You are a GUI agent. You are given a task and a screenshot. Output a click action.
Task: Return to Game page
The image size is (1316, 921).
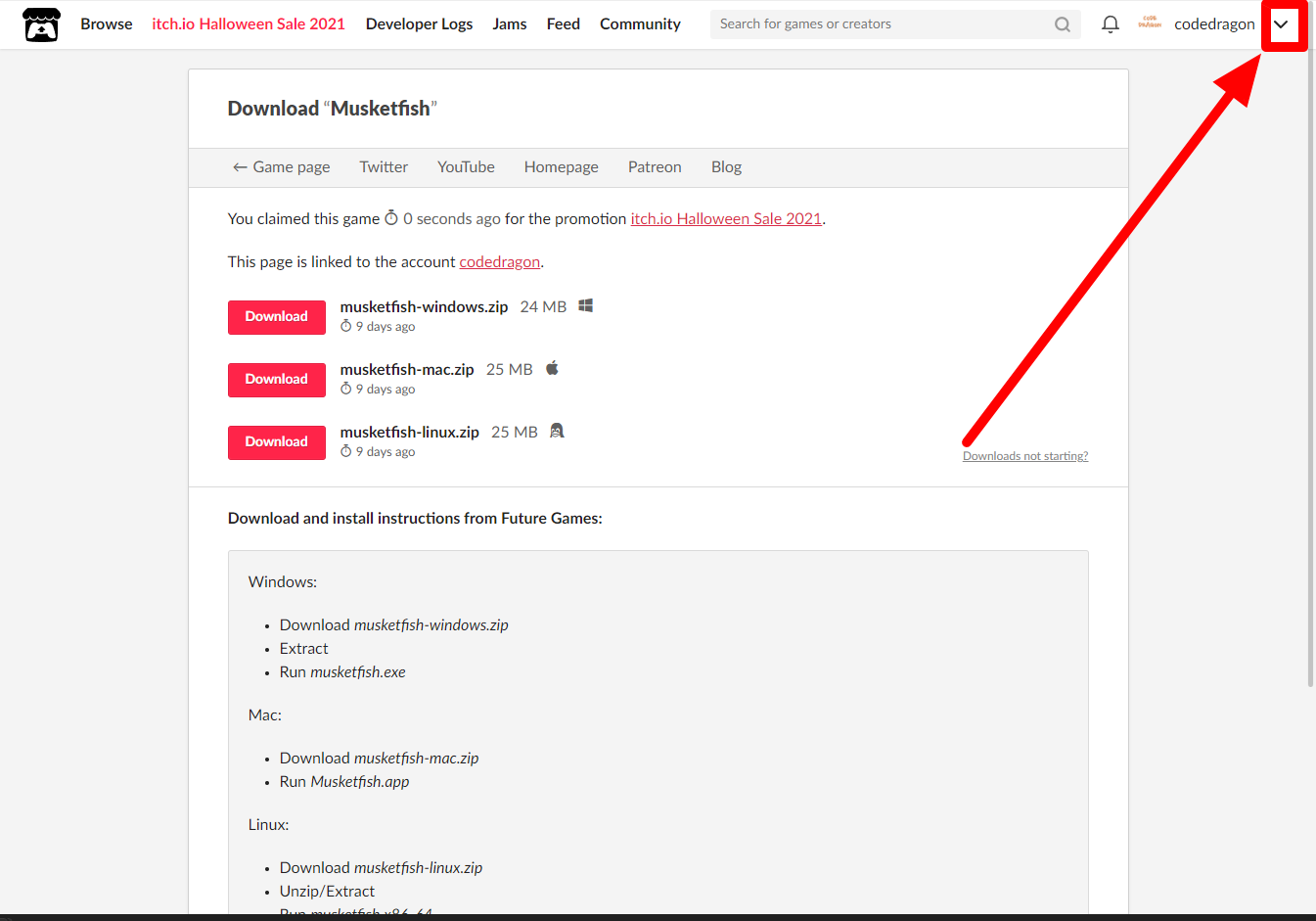282,167
